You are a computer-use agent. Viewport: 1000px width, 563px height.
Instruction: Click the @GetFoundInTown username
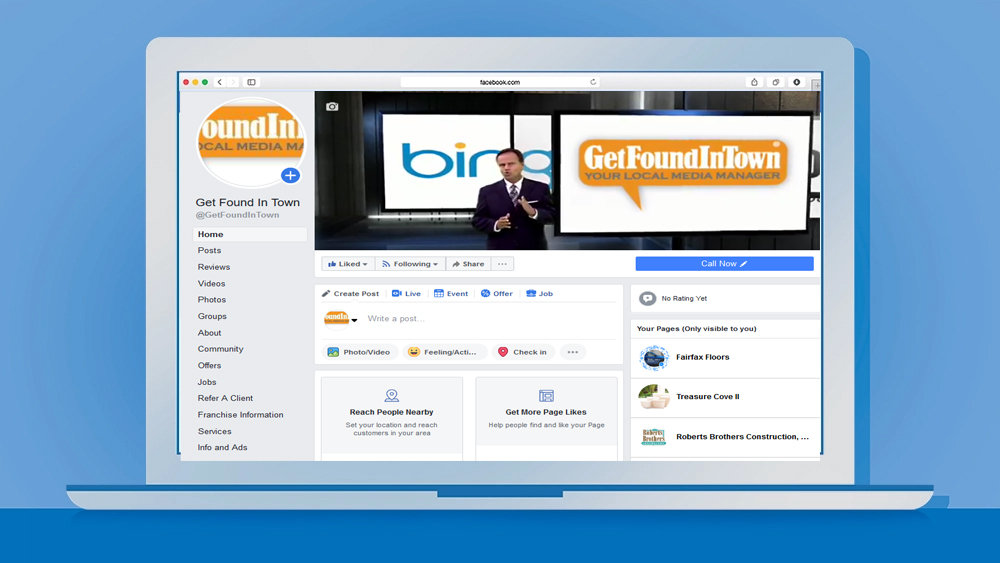click(x=237, y=215)
